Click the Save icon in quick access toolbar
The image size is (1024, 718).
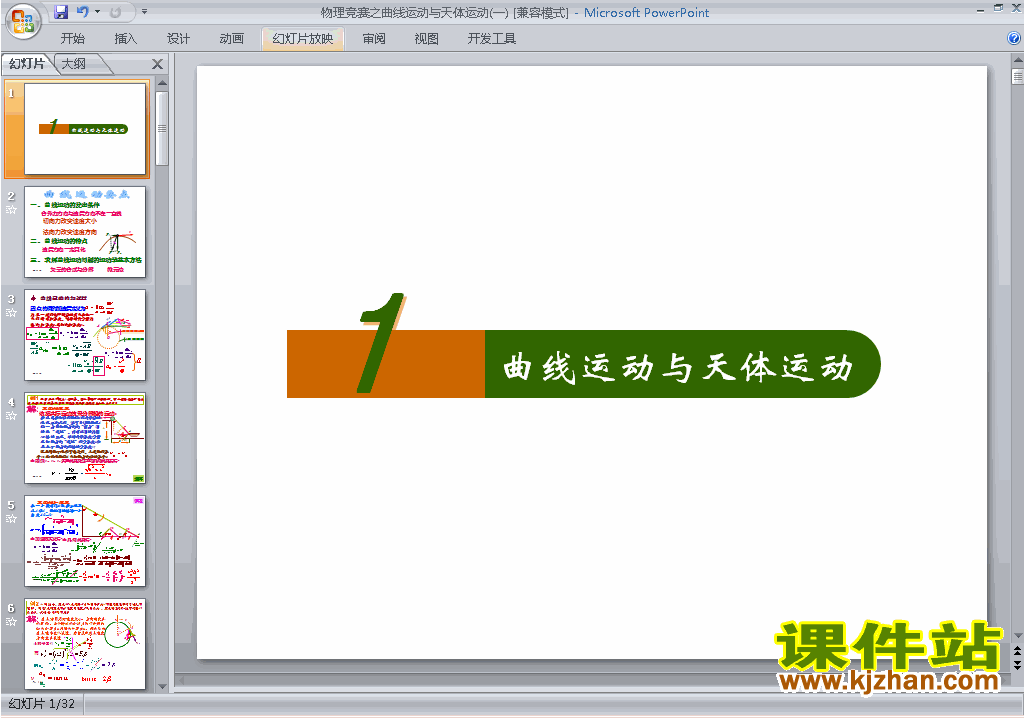click(x=61, y=12)
